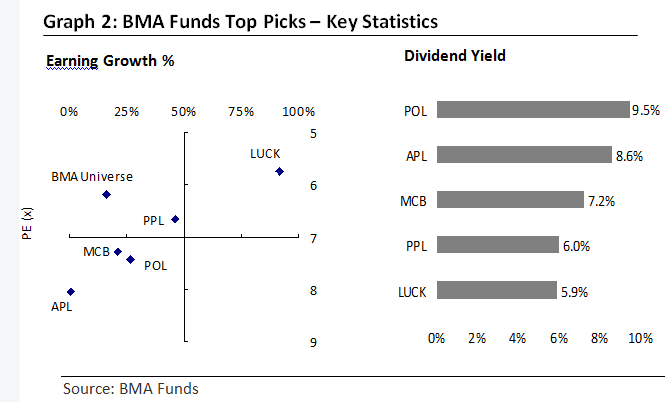Select the MCB diamond marker
666x402 pixels.
click(x=117, y=252)
